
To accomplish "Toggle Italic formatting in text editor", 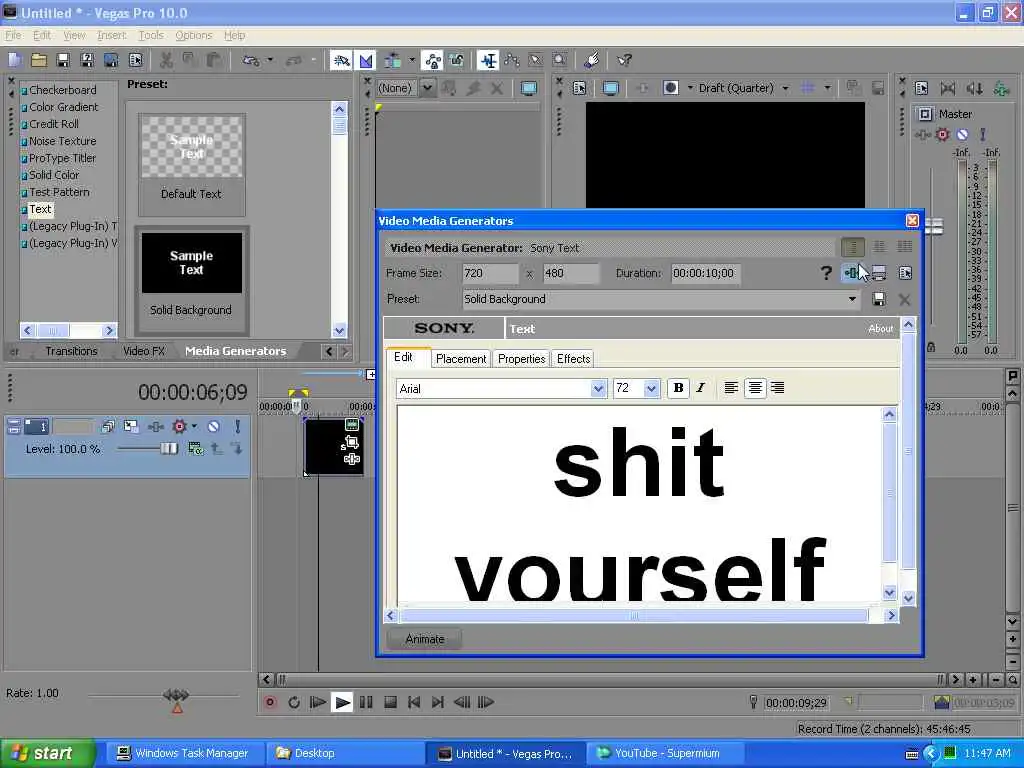I will click(x=701, y=388).
